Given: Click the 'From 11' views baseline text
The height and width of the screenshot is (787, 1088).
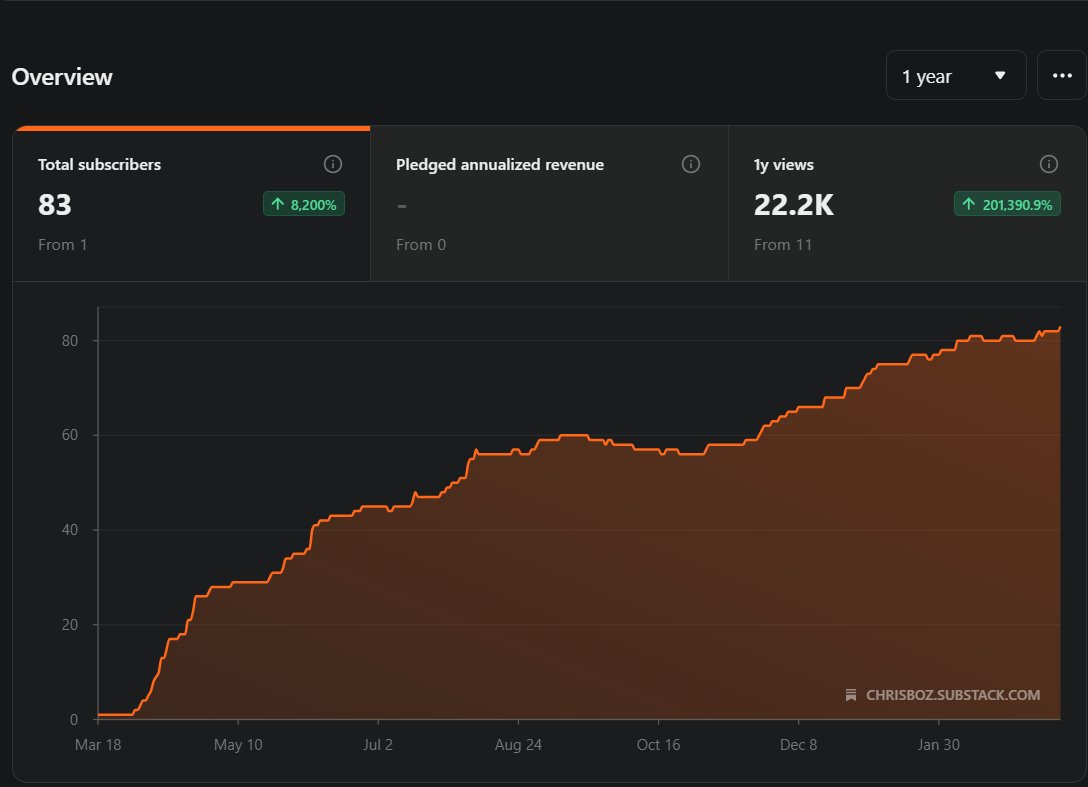Looking at the screenshot, I should [x=783, y=244].
